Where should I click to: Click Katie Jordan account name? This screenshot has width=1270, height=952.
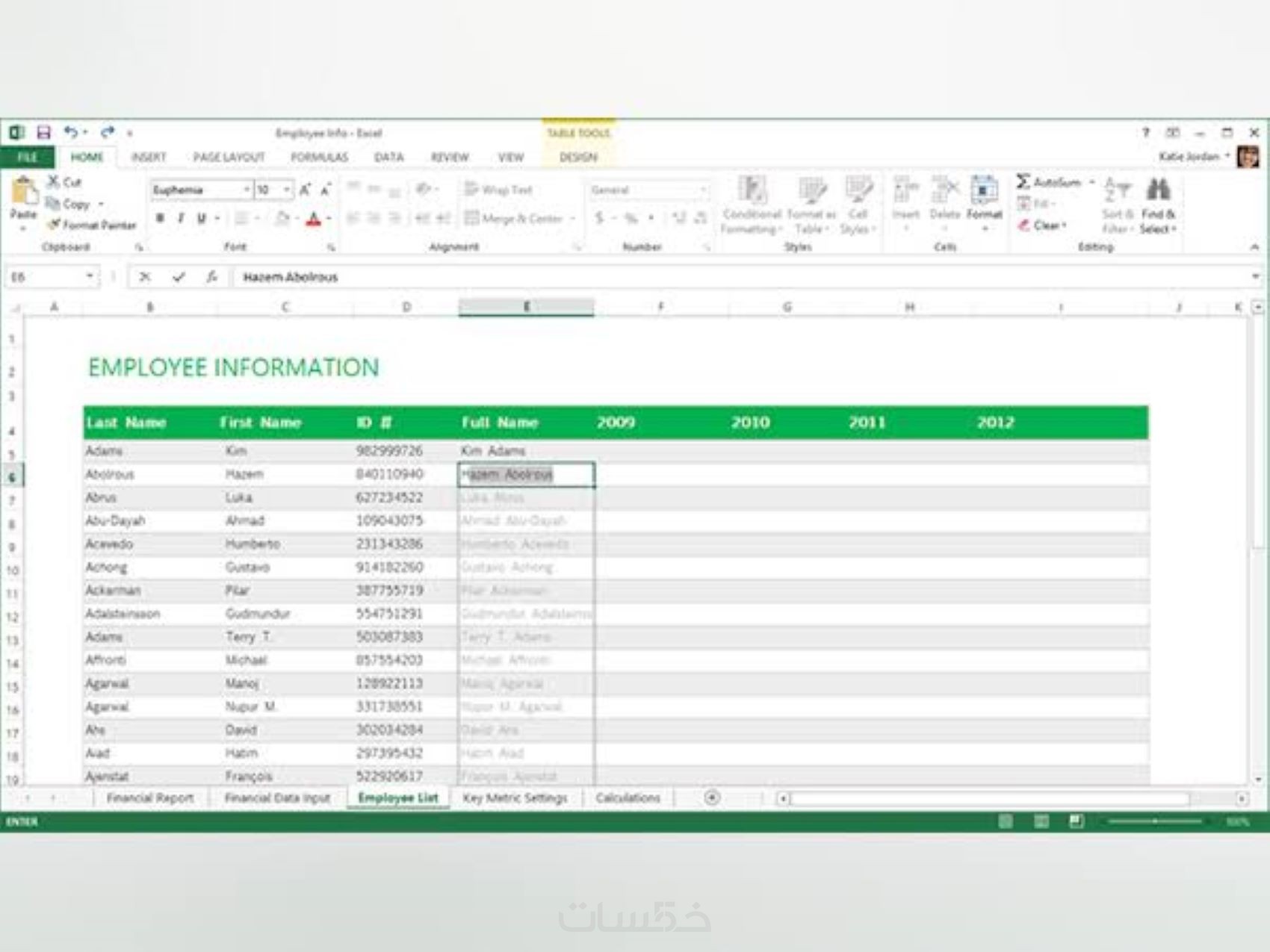1189,156
